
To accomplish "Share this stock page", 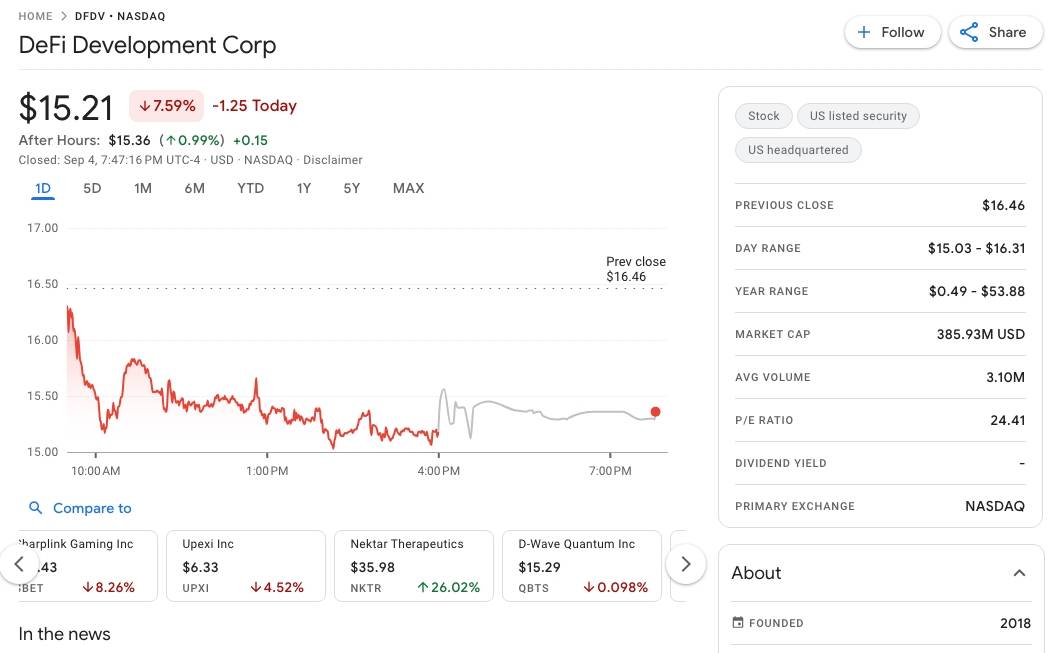I will coord(996,32).
